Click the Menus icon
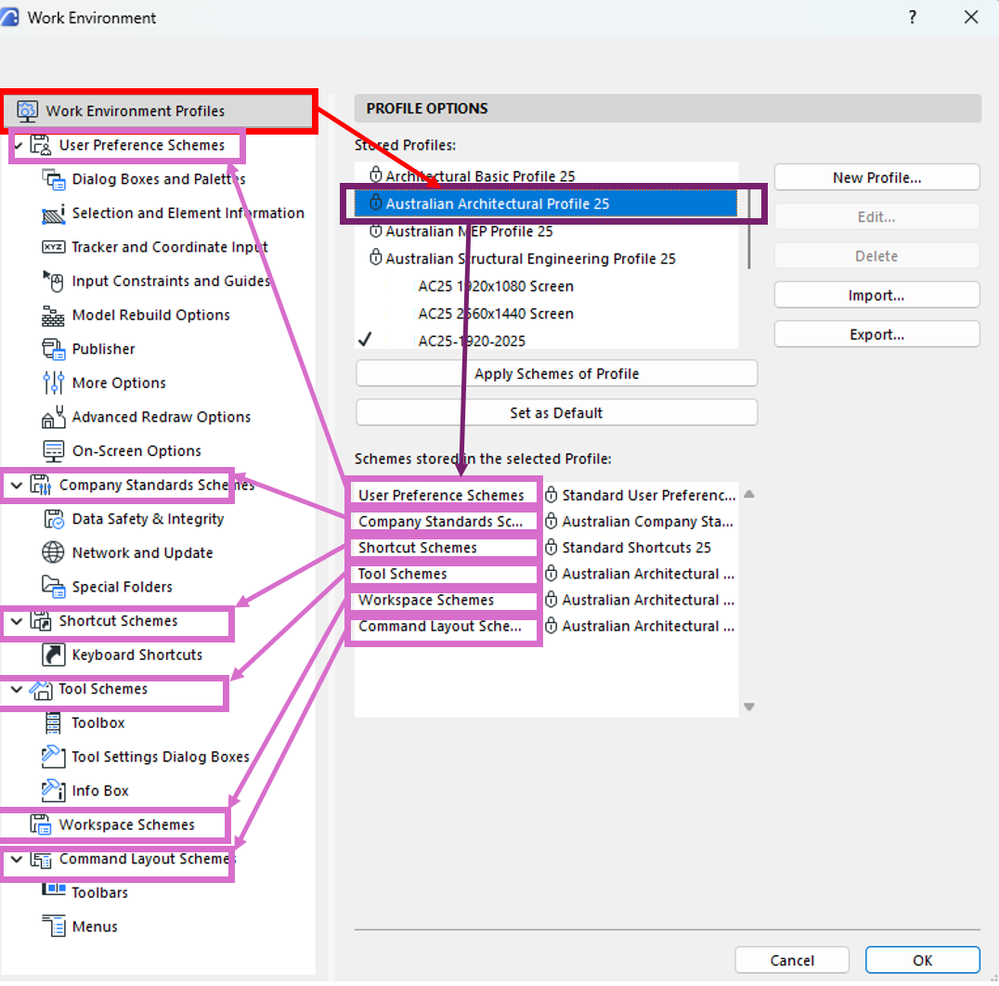This screenshot has width=999, height=986. (54, 927)
